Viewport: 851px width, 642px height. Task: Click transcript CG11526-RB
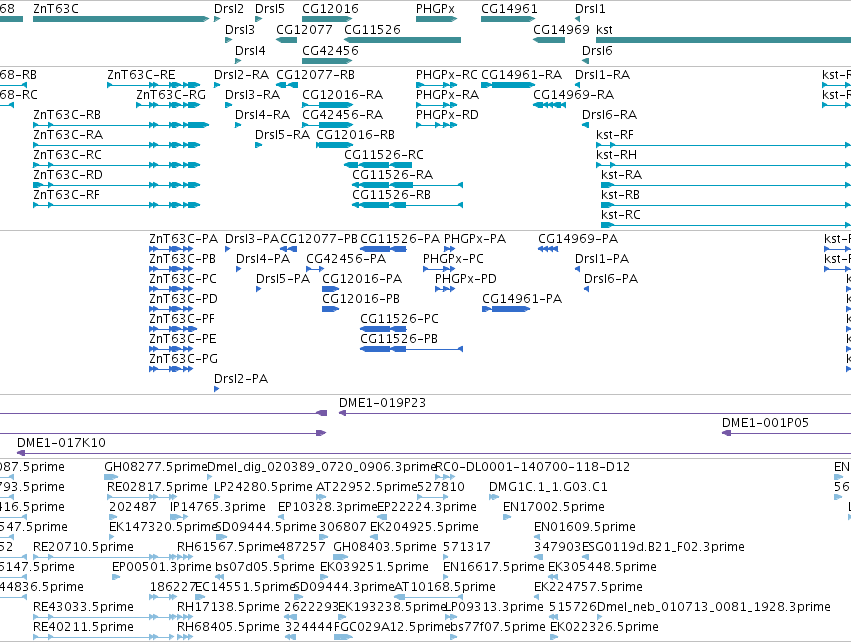click(391, 195)
